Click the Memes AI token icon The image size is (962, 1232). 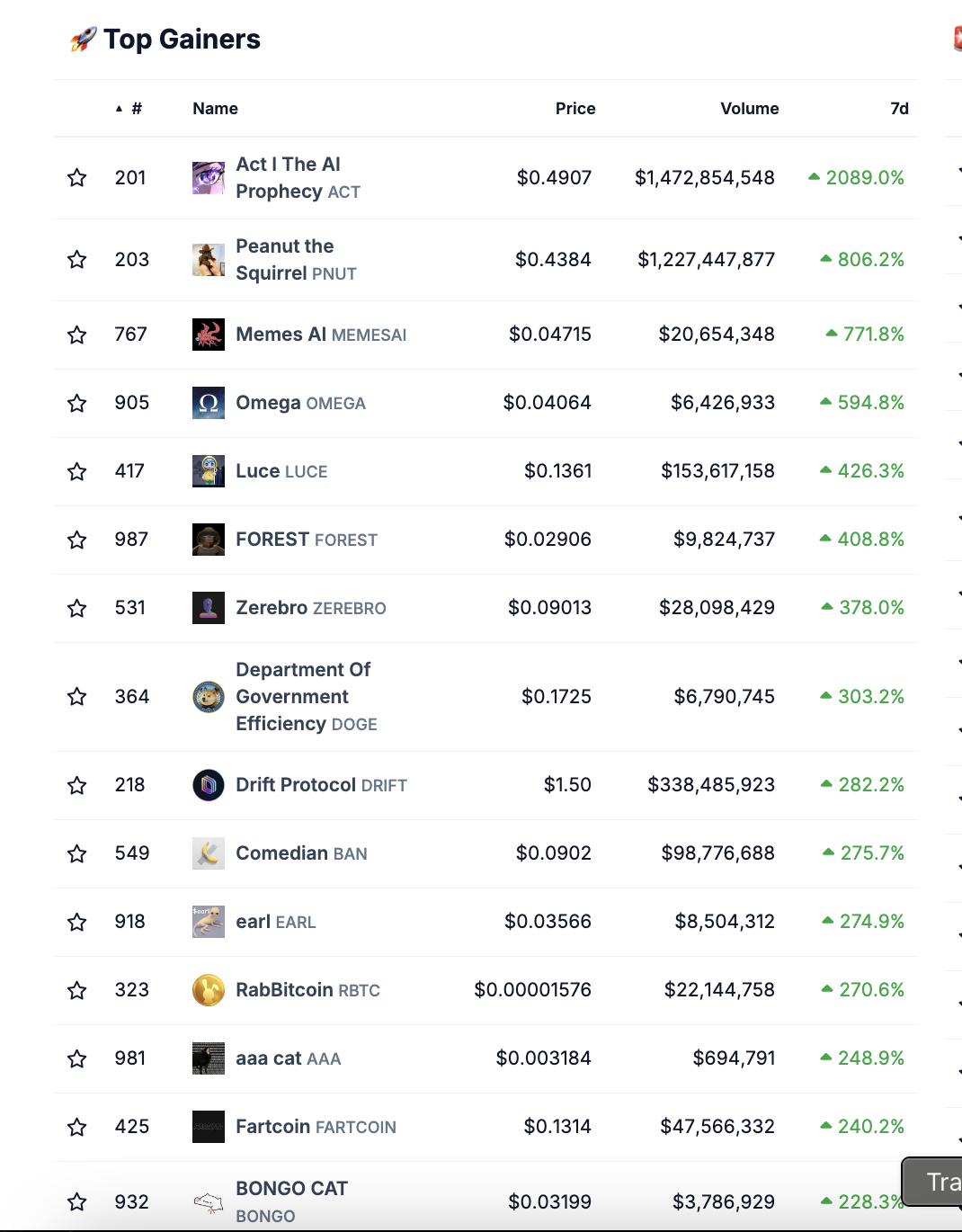pyautogui.click(x=209, y=335)
